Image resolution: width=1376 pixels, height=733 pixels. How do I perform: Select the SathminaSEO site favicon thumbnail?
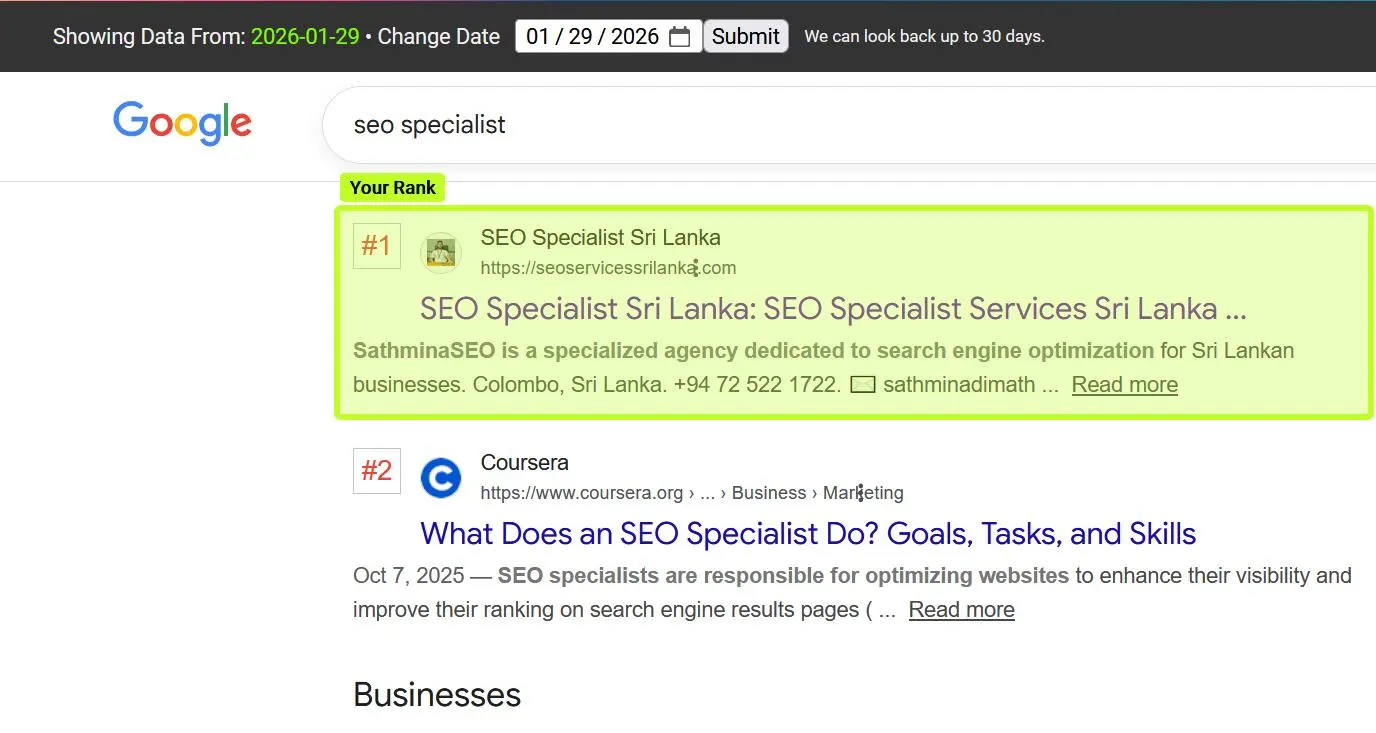tap(441, 252)
